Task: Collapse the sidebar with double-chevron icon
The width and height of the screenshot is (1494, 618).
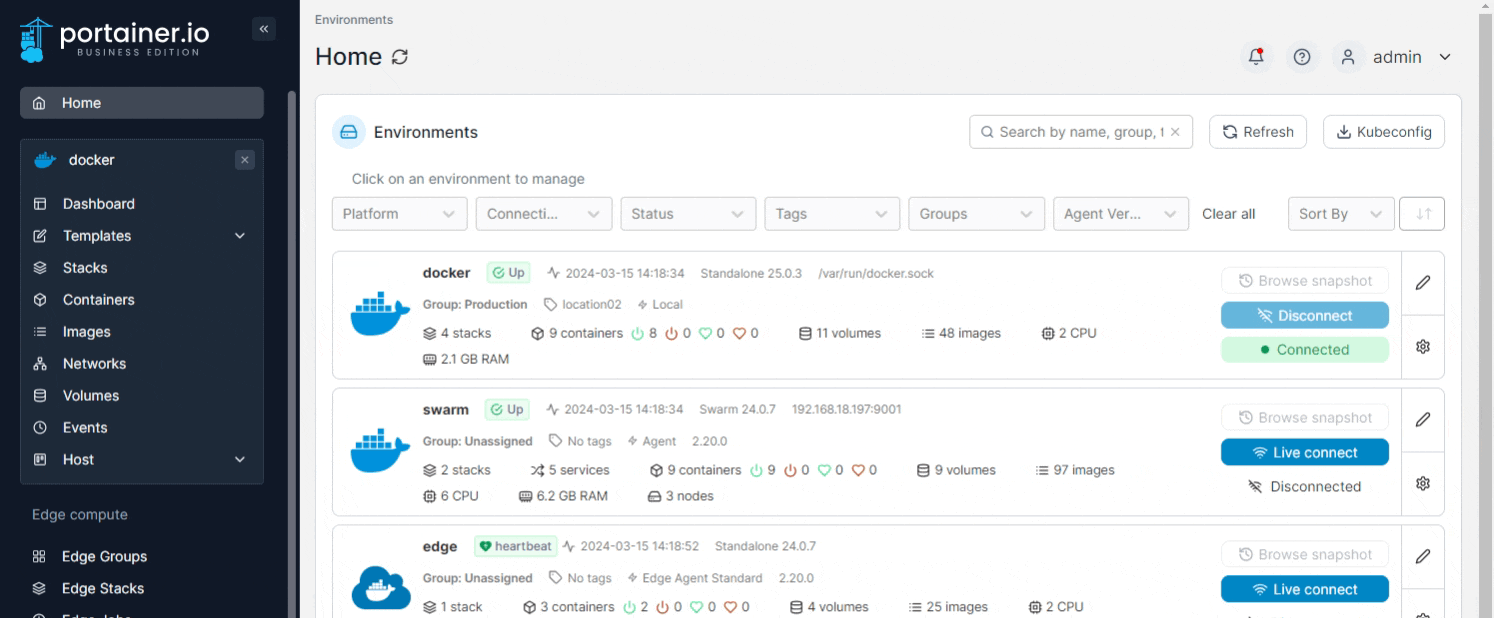Action: (264, 29)
